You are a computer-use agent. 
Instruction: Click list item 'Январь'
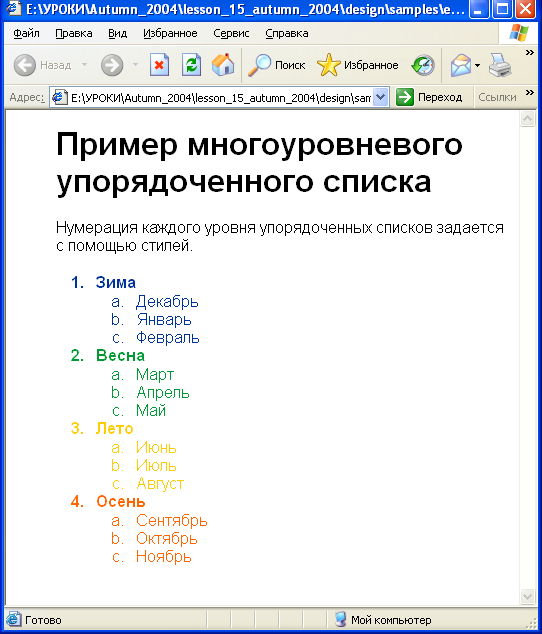(x=164, y=319)
